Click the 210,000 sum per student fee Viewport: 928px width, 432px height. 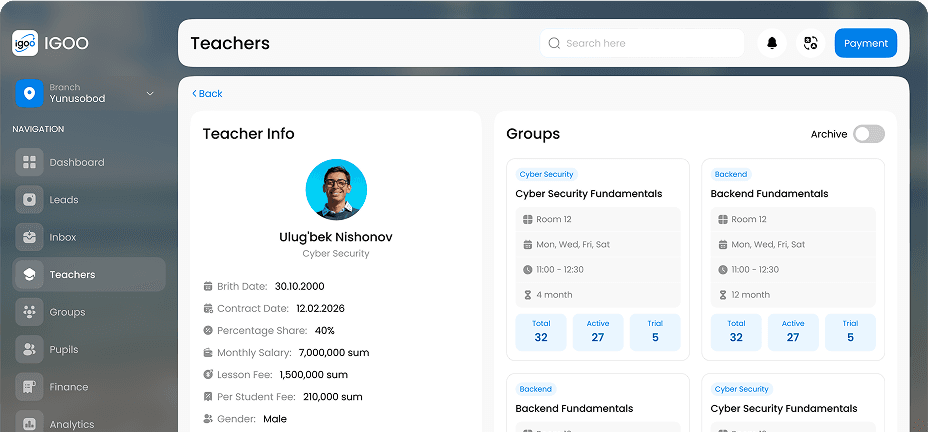pos(333,396)
